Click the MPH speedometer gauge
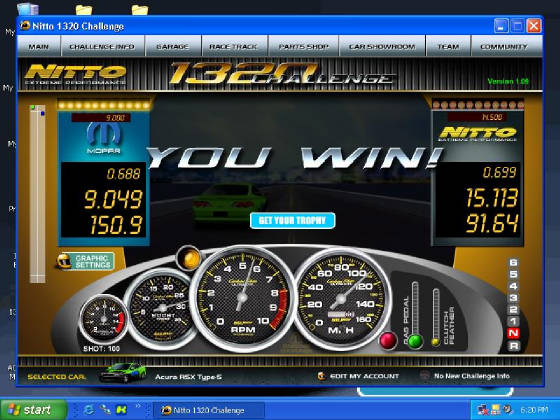The height and width of the screenshot is (420, 560). pos(341,299)
